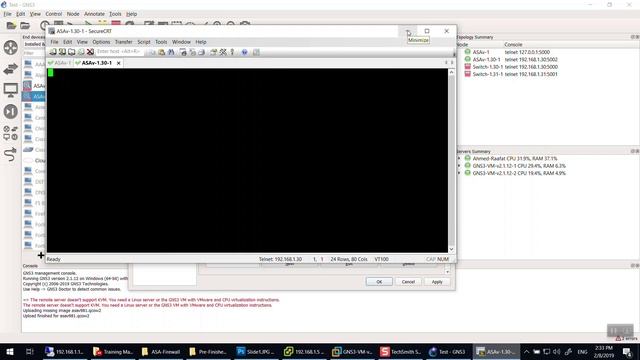Click the Find binoculars icon in SecureCRT toolbar

[171, 52]
